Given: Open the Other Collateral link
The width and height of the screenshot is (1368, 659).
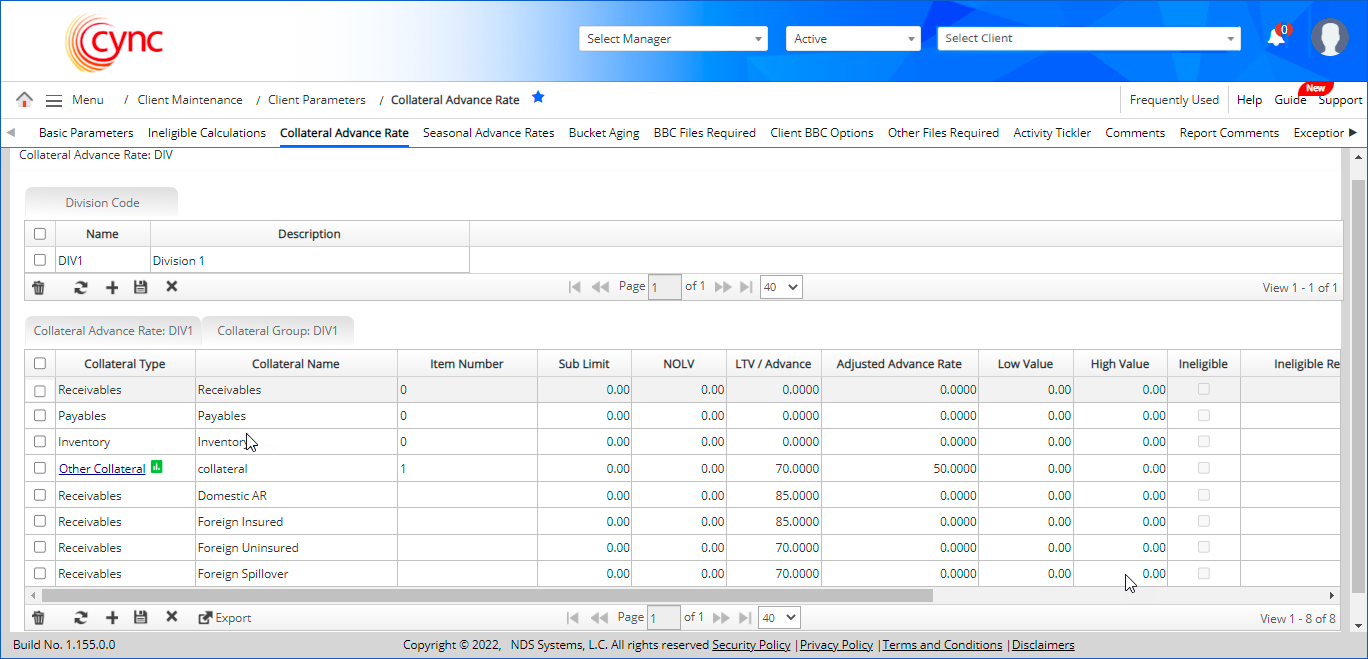Looking at the screenshot, I should (x=101, y=469).
